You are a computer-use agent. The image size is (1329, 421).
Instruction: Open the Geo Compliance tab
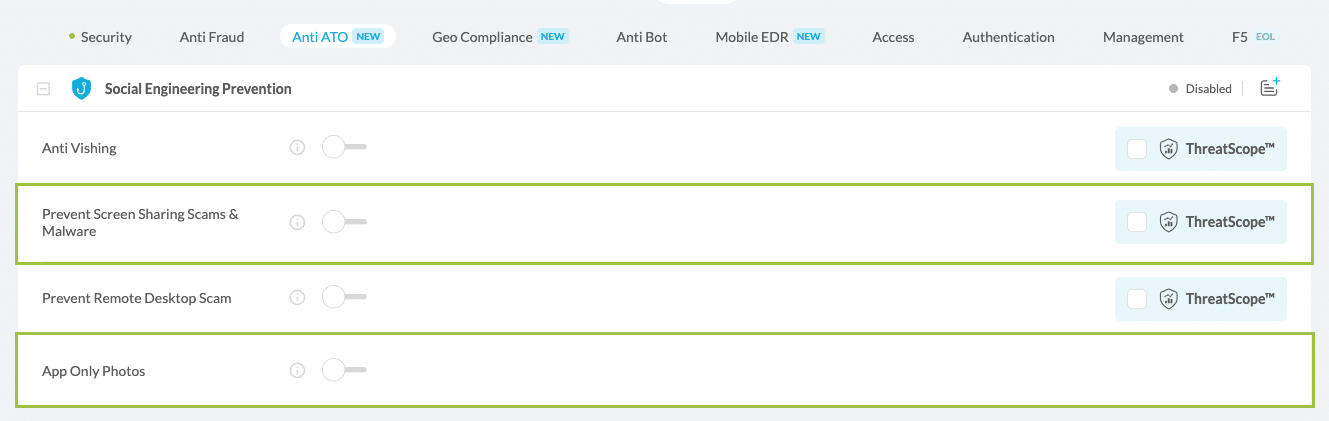(482, 37)
